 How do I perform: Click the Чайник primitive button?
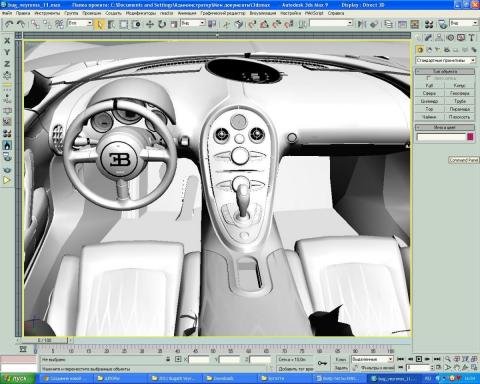(429, 117)
